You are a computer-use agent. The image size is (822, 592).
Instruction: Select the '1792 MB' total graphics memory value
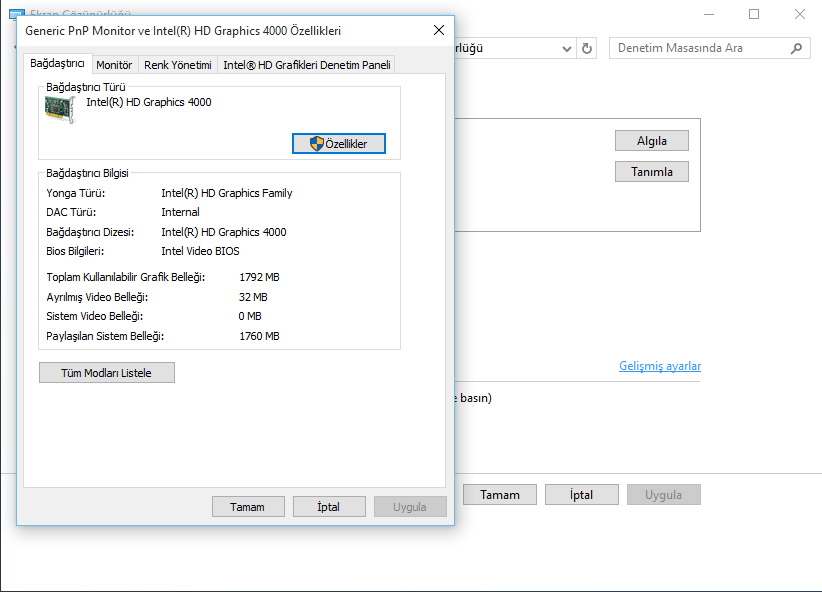pos(259,277)
